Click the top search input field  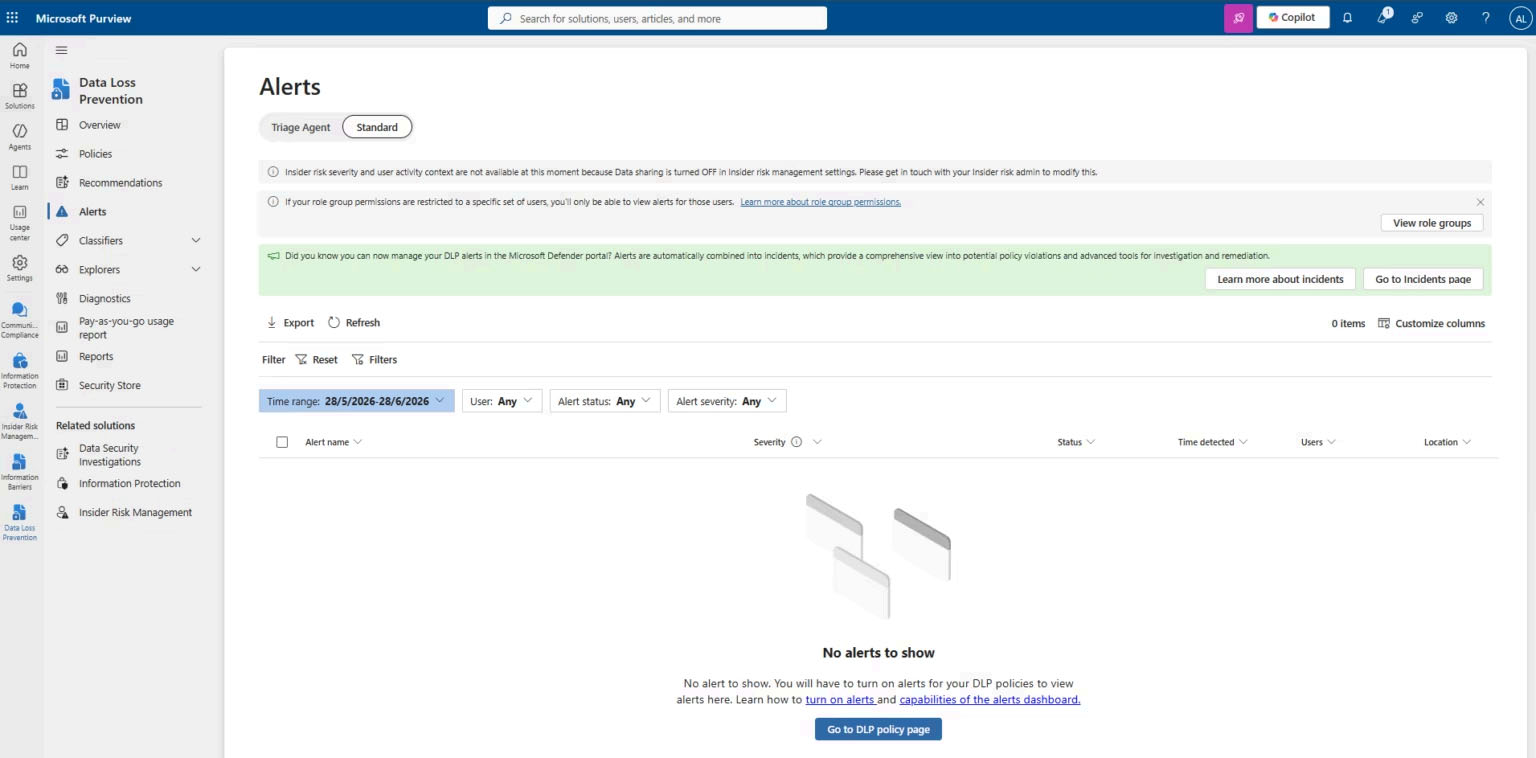[x=657, y=18]
